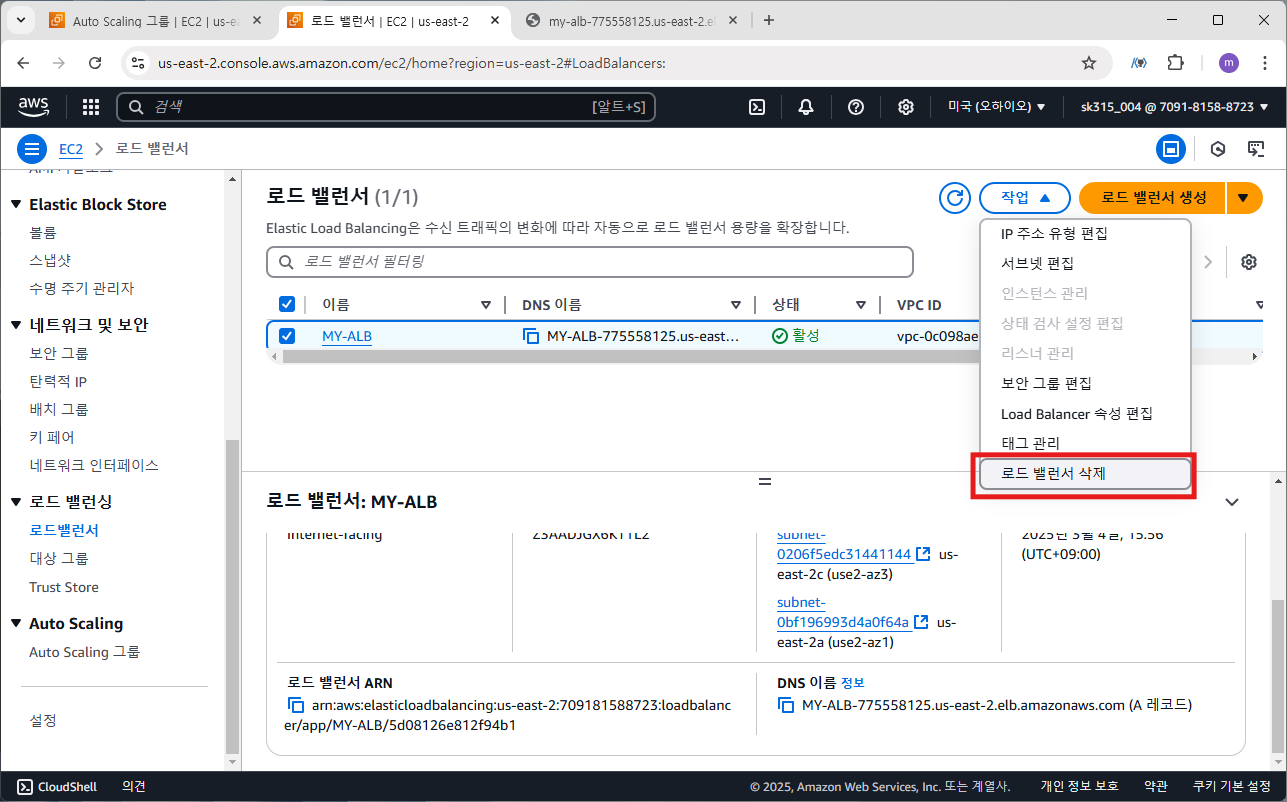
Task: Open external link for subnet-0bf196993d4a0f64a
Action: point(921,622)
